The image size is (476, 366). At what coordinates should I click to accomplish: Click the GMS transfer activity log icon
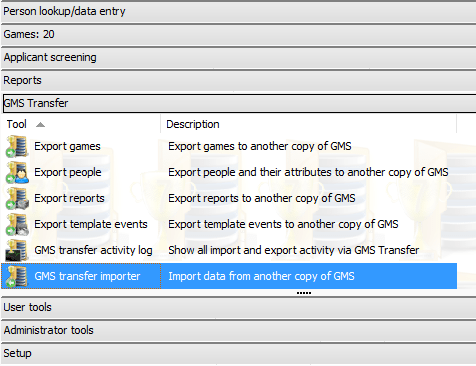coord(17,250)
